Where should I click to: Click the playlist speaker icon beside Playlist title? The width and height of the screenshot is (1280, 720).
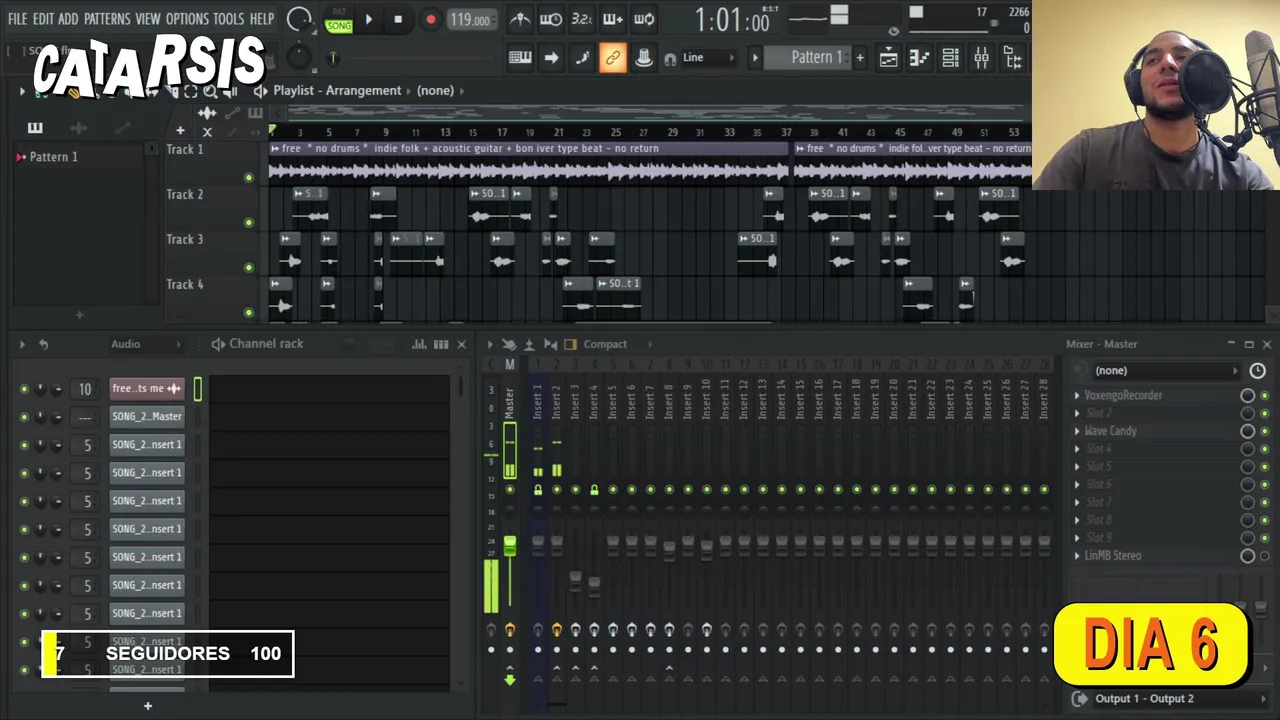tap(261, 91)
